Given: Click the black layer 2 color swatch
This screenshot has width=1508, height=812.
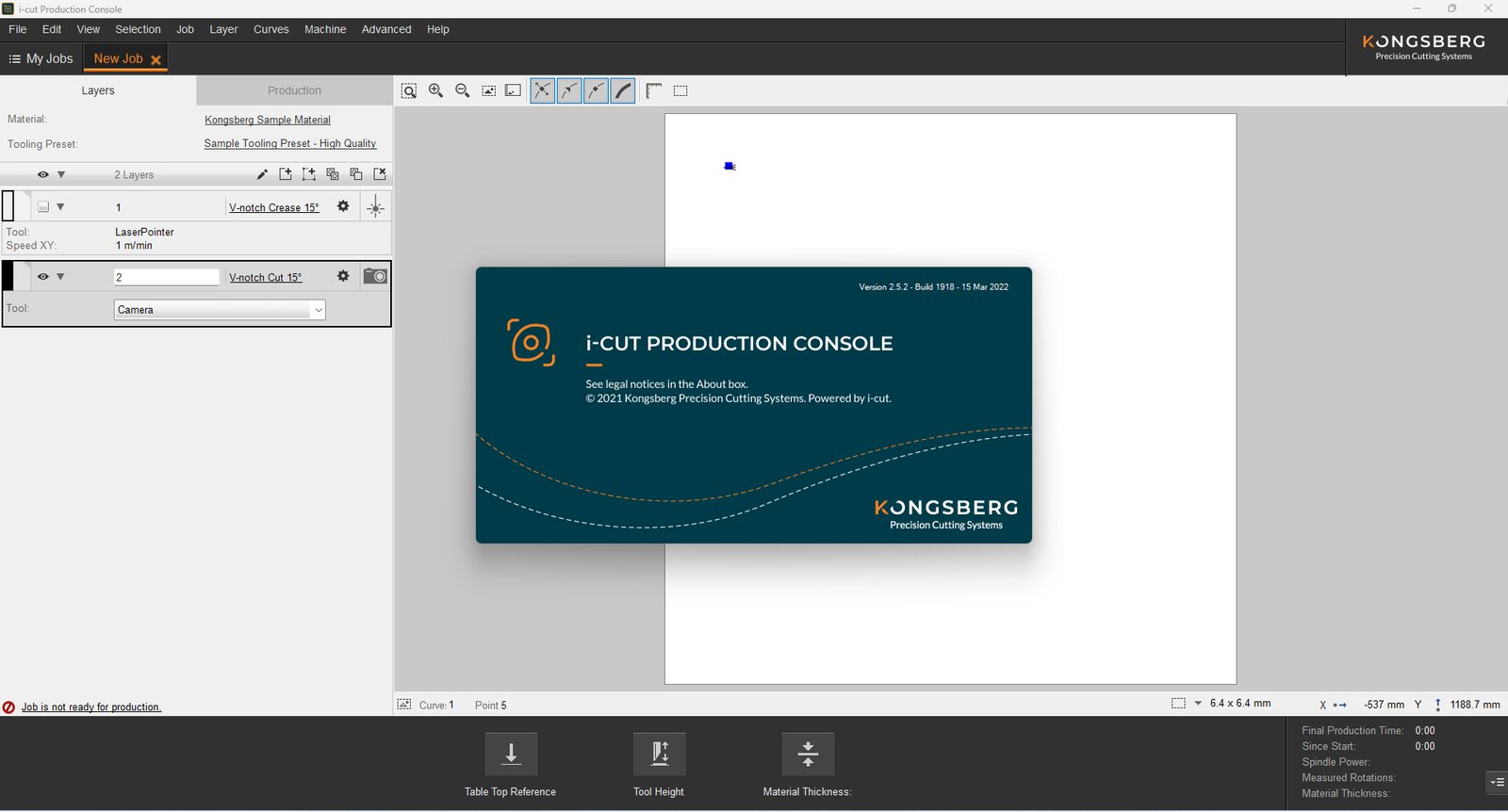Looking at the screenshot, I should (8, 276).
